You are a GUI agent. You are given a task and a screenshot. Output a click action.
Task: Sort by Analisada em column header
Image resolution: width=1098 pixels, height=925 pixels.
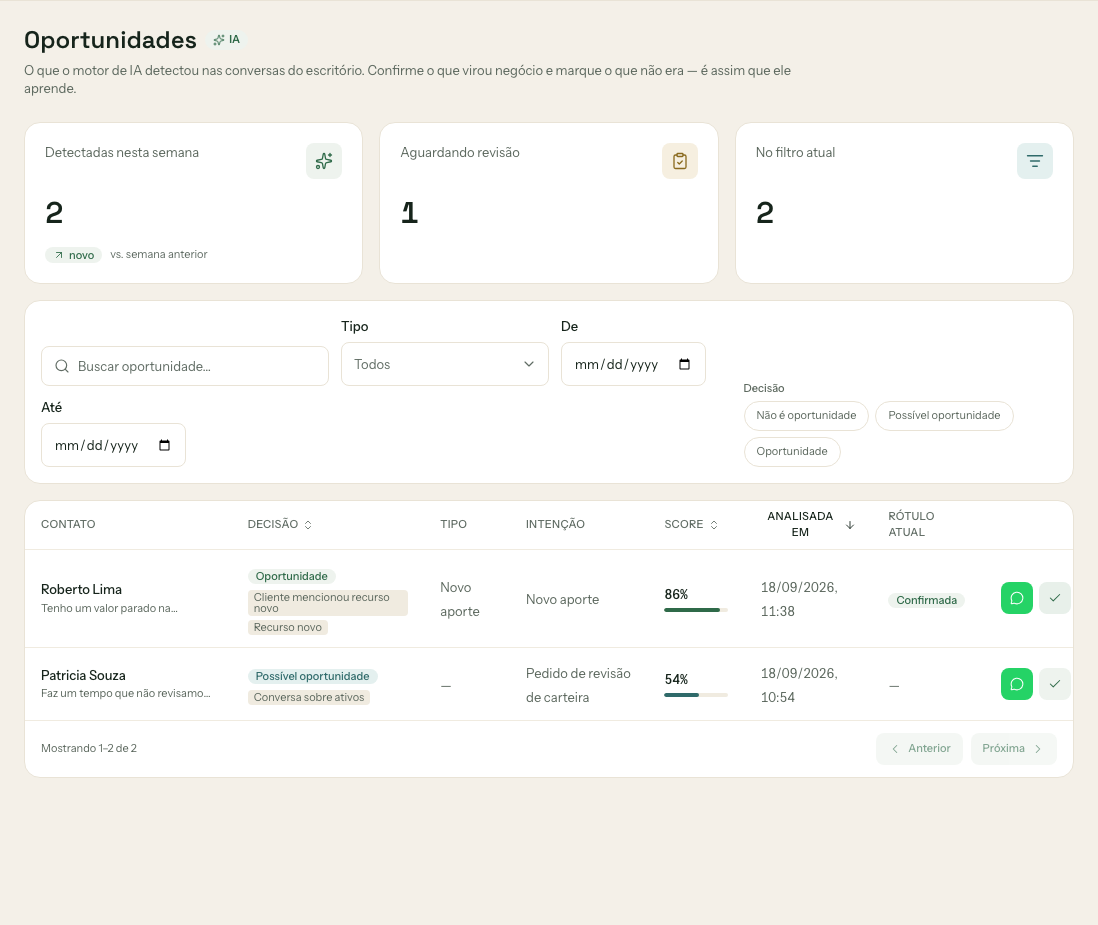(810, 524)
